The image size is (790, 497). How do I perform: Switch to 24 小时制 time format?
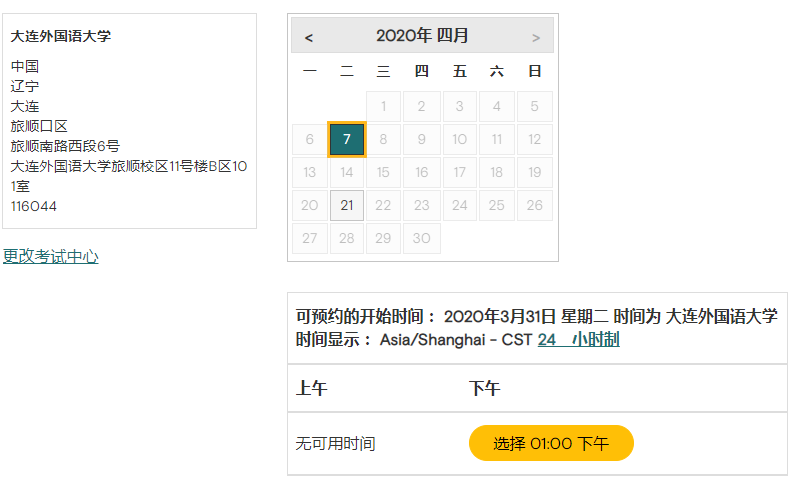578,339
